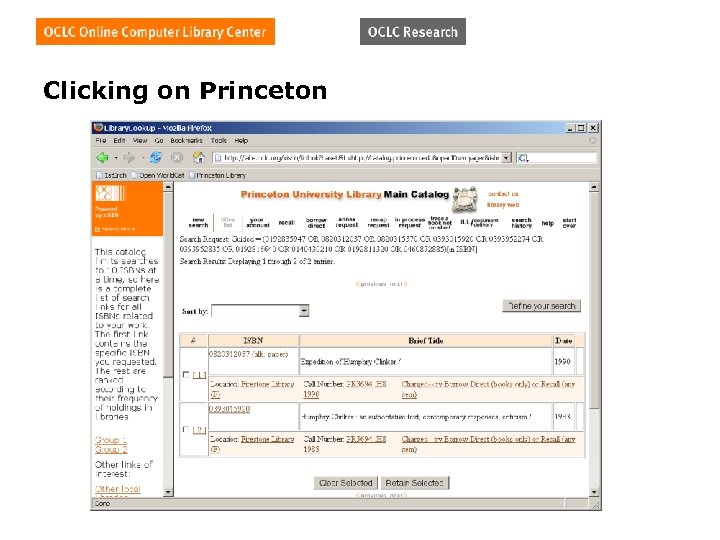Screen dimensions: 720x540
Task: Click the library web link
Action: [x=503, y=205]
